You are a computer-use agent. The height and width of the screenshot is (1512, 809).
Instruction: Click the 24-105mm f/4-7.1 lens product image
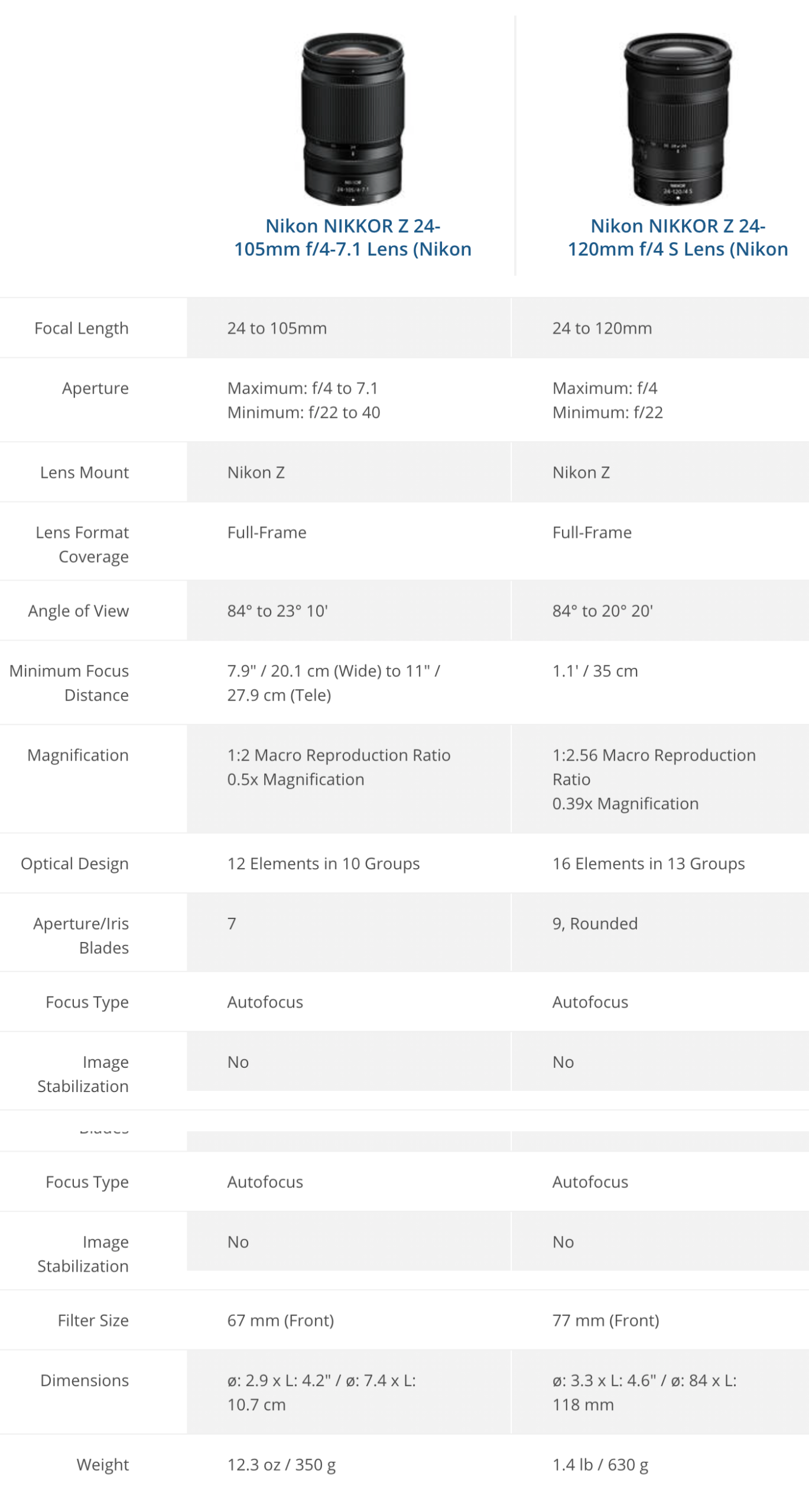[353, 119]
